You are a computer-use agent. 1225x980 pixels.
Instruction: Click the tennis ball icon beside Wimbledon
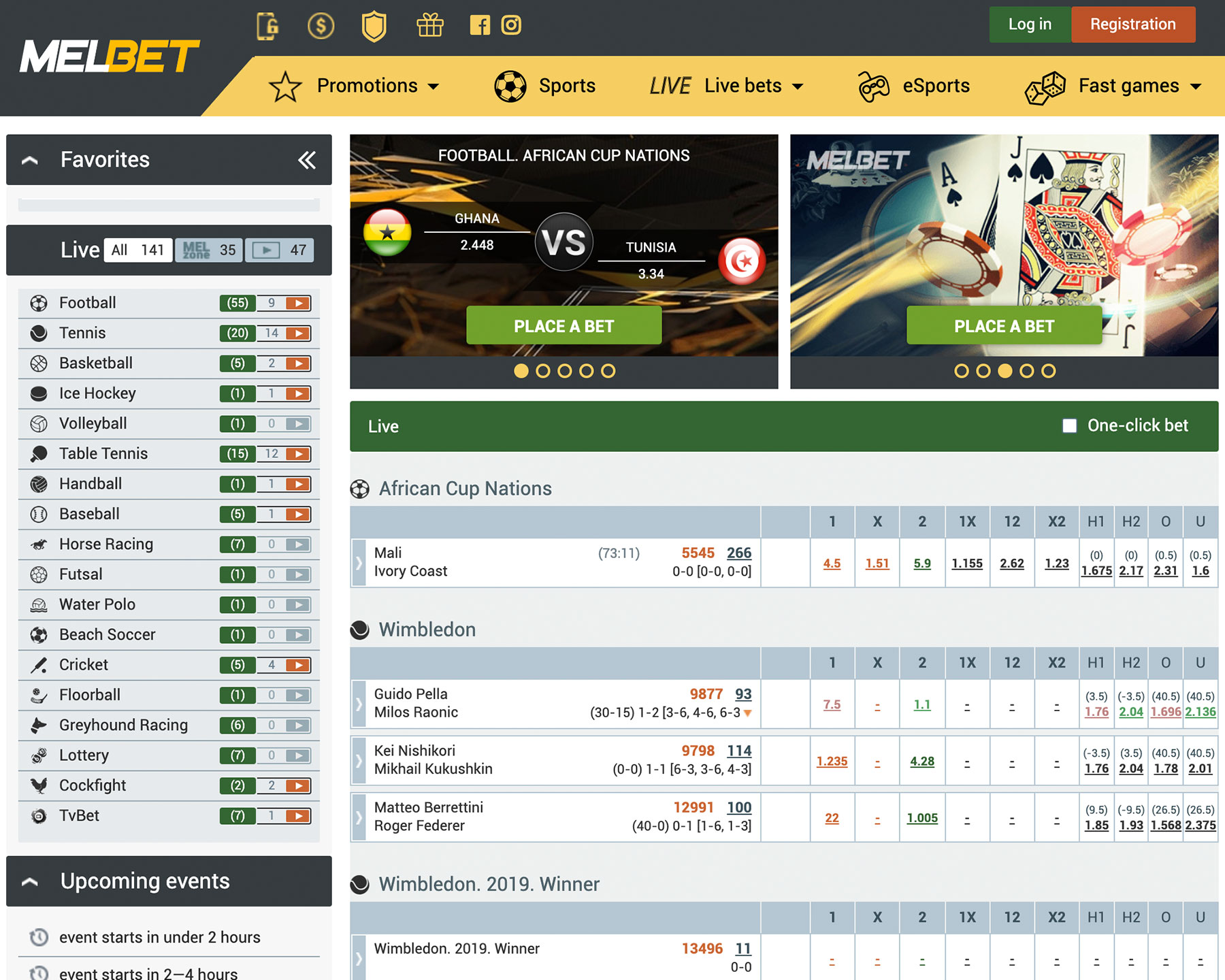(x=359, y=630)
